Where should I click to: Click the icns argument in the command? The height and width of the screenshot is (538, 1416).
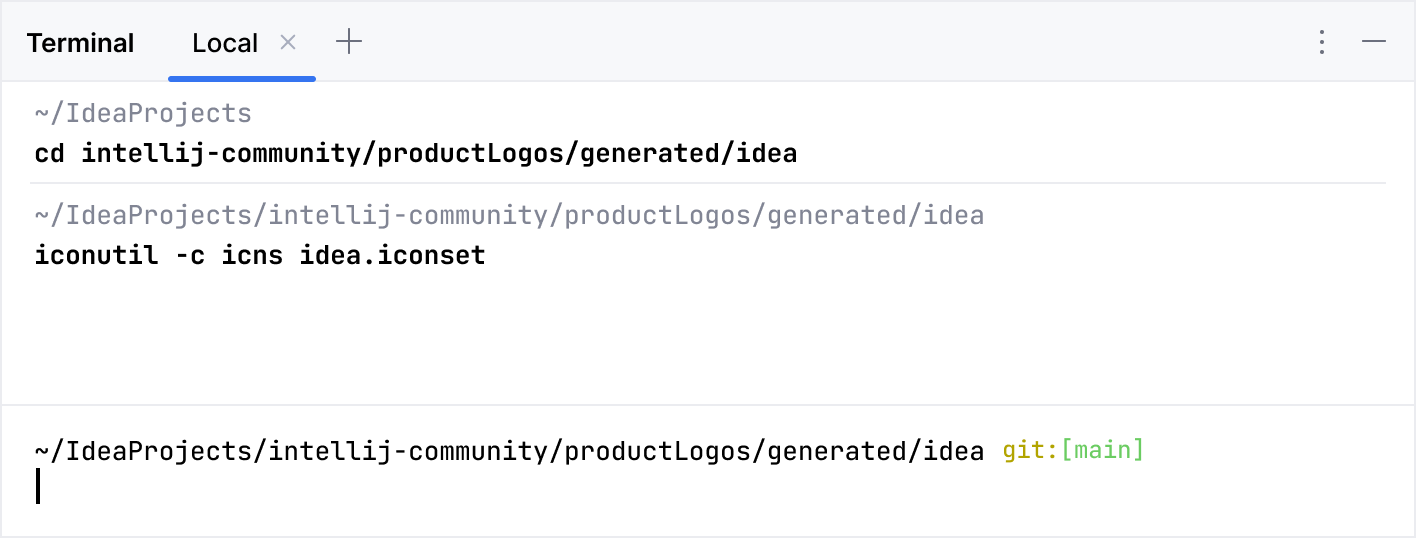[x=252, y=256]
